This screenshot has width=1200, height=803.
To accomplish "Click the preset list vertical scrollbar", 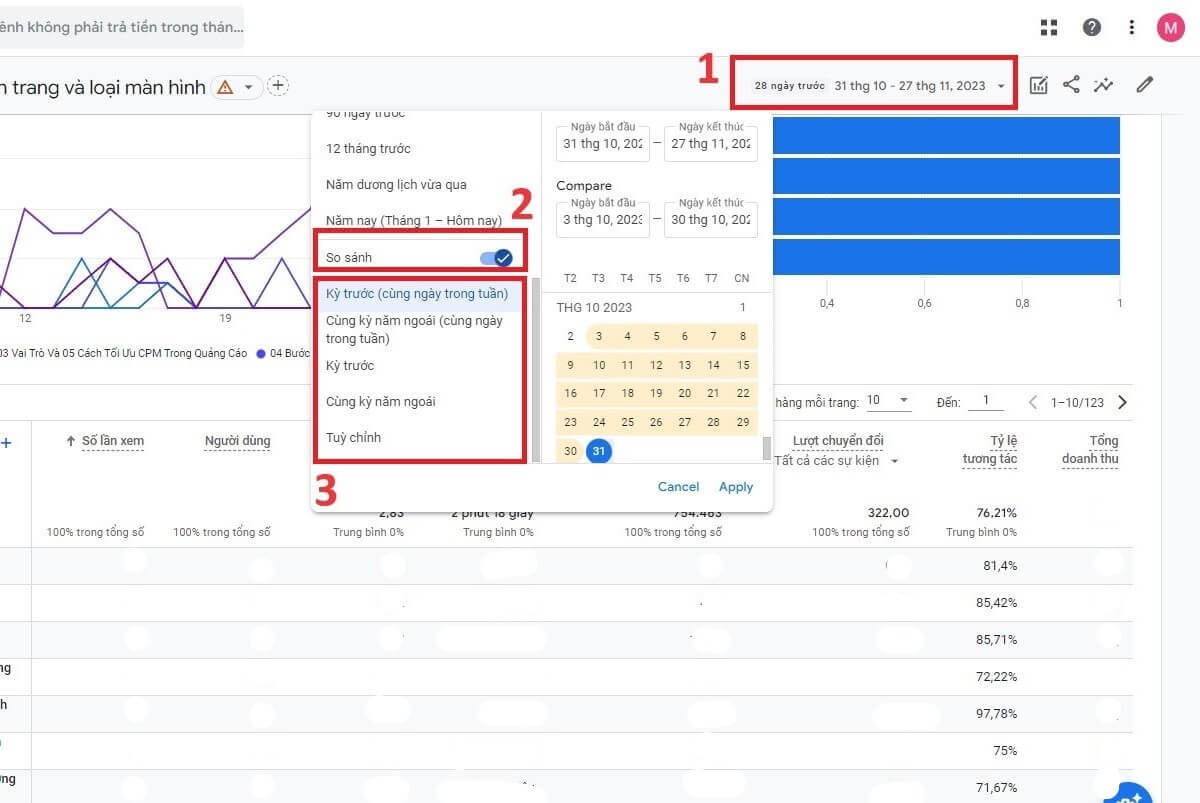I will click(535, 370).
